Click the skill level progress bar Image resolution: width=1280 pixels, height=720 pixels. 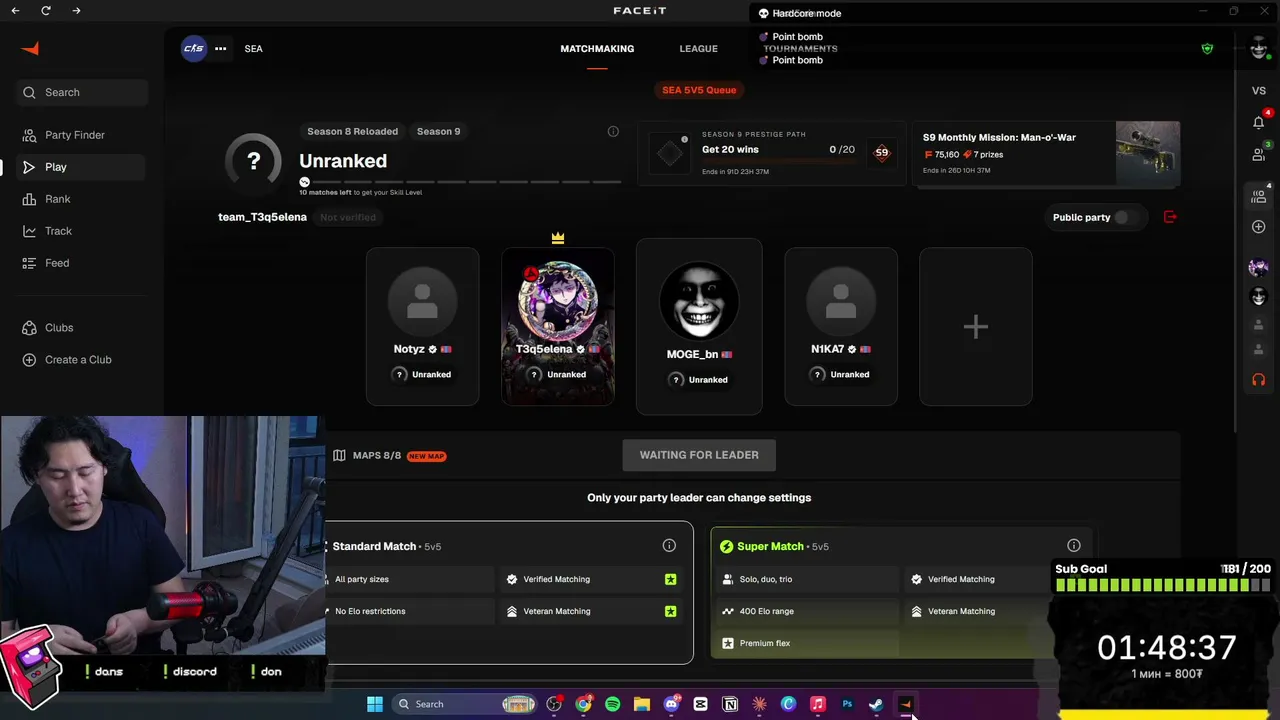[x=461, y=182]
